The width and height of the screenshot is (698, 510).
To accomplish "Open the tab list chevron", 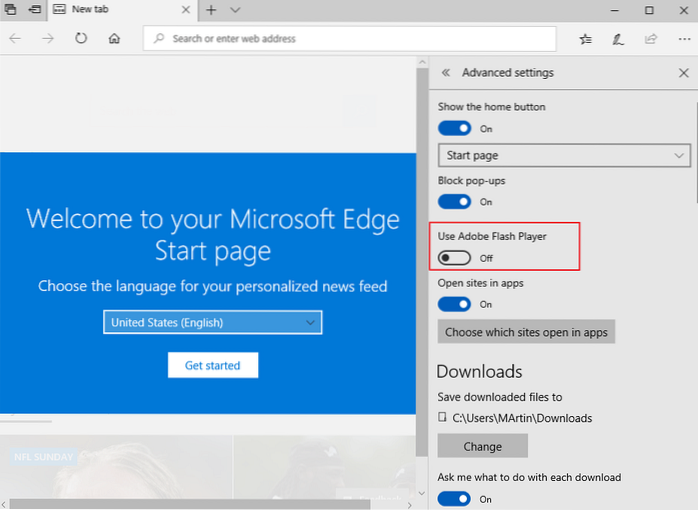I will (x=235, y=10).
